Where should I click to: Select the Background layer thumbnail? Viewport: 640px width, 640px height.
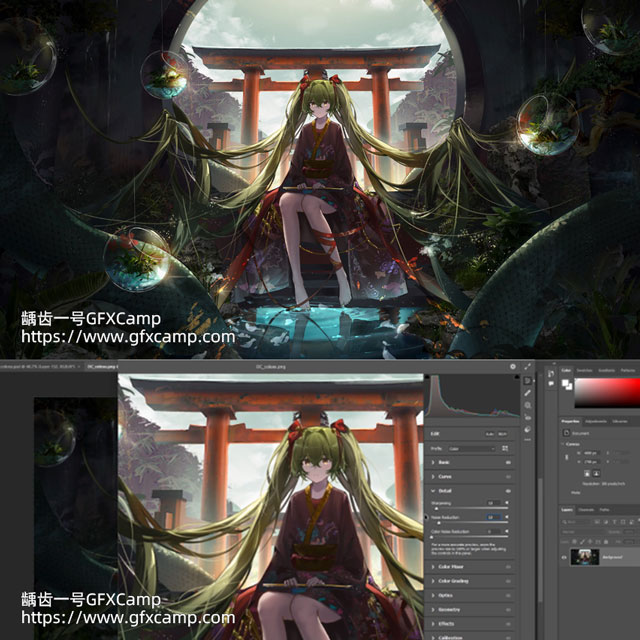click(x=585, y=557)
